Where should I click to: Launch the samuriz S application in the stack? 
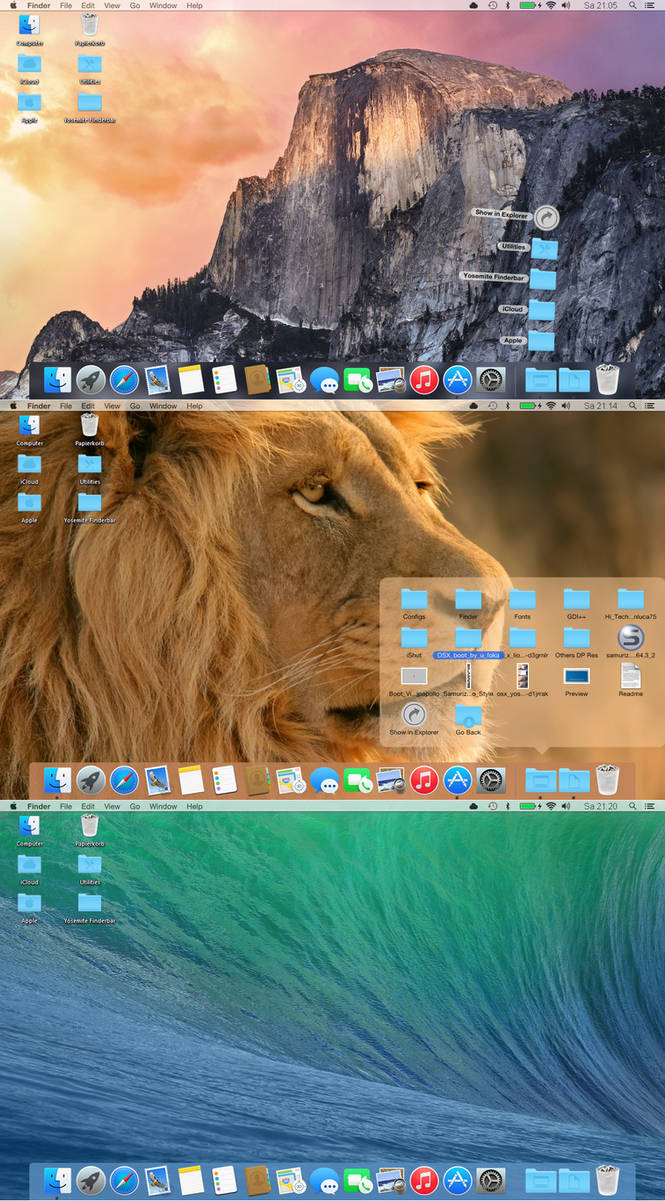coord(630,637)
